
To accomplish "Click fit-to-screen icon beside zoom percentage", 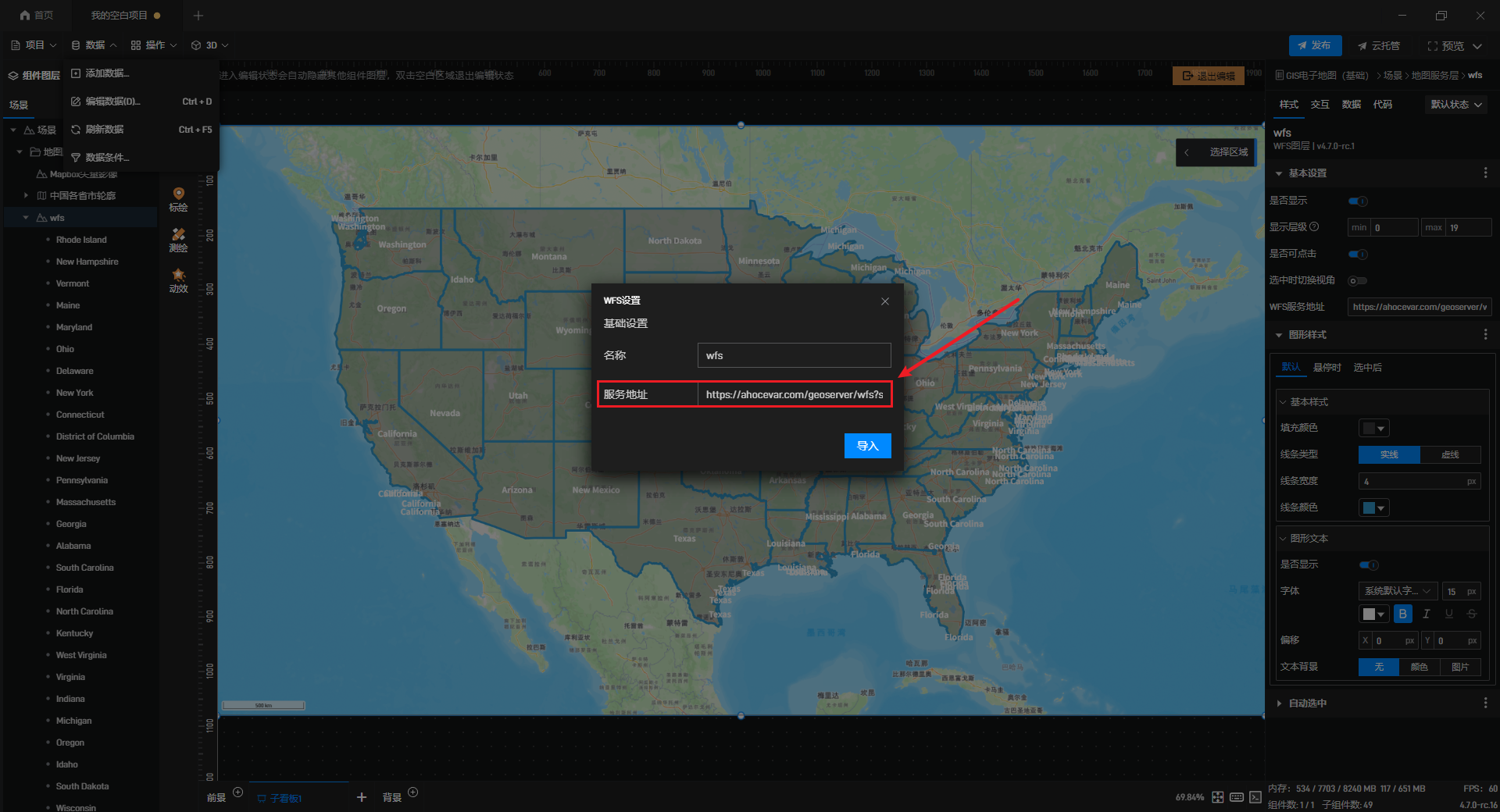I will point(1218,797).
